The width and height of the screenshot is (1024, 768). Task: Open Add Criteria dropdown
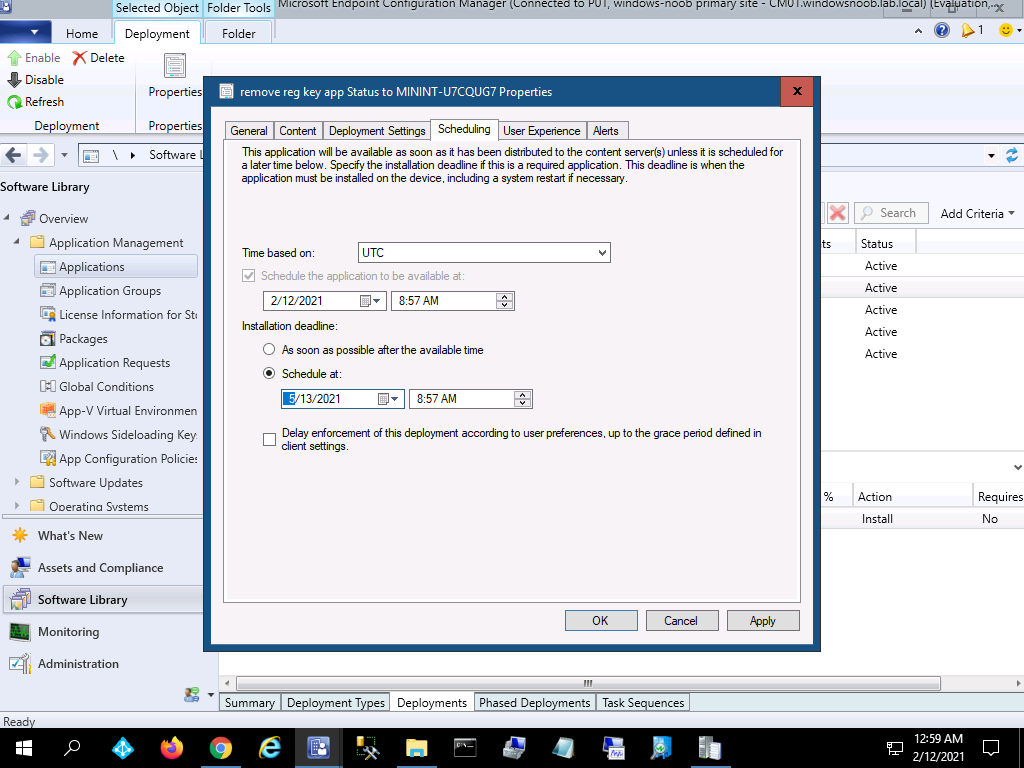point(977,214)
